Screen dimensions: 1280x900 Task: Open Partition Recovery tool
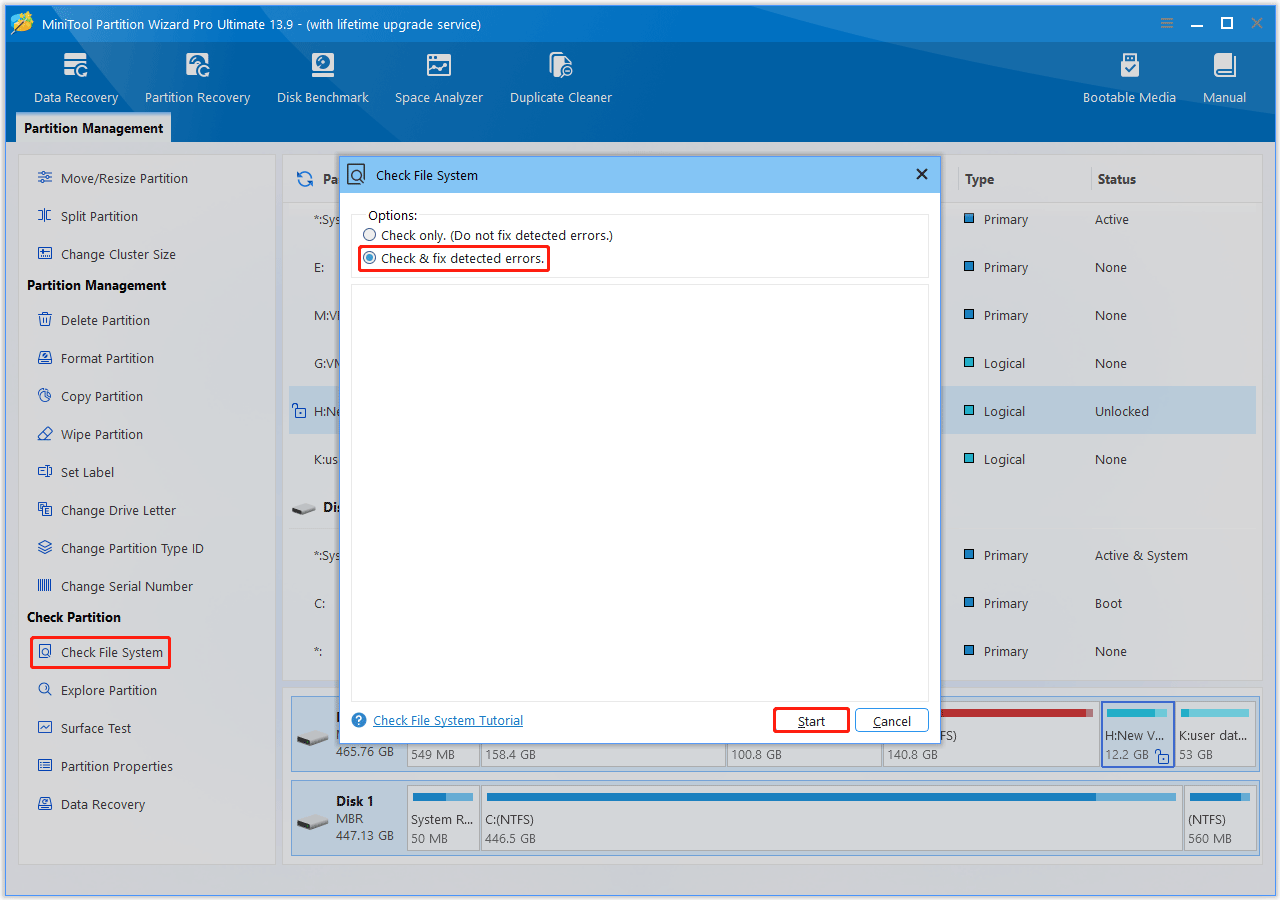tap(197, 78)
